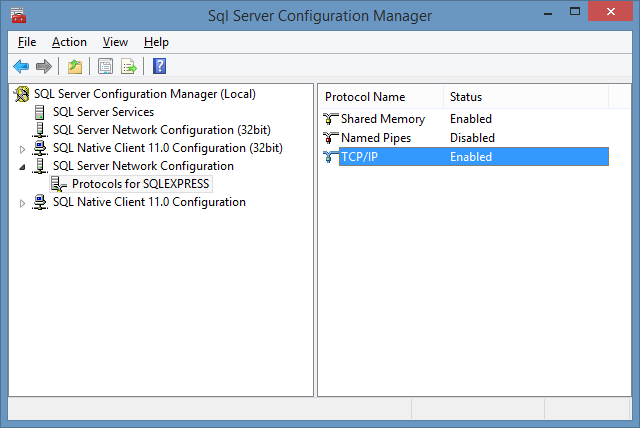Click the Named Pipes protocol icon
The height and width of the screenshot is (428, 640).
pyautogui.click(x=331, y=138)
